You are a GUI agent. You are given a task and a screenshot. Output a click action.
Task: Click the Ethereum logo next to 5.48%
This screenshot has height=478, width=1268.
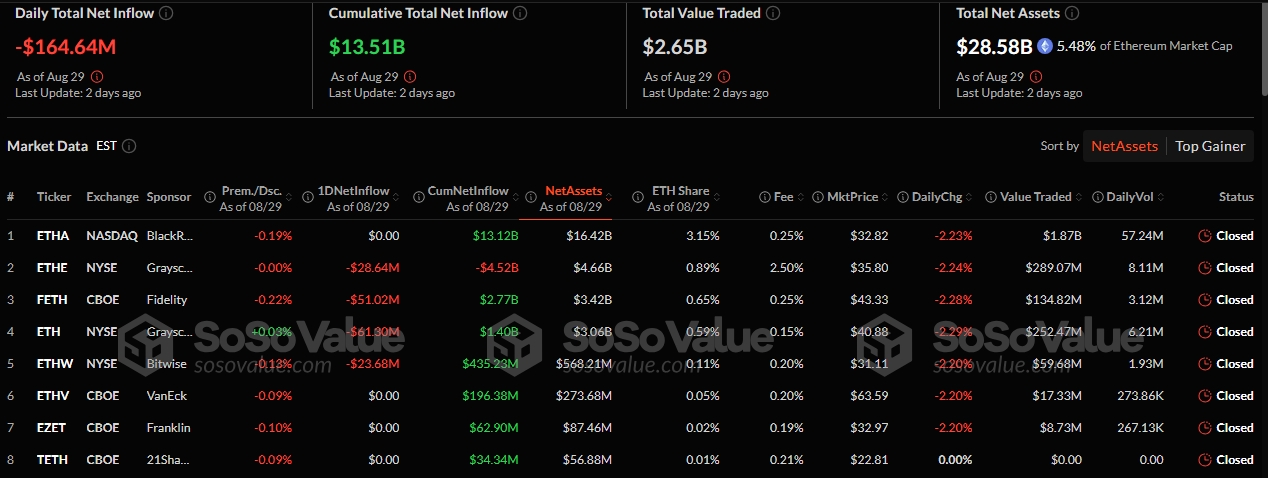tap(1046, 46)
